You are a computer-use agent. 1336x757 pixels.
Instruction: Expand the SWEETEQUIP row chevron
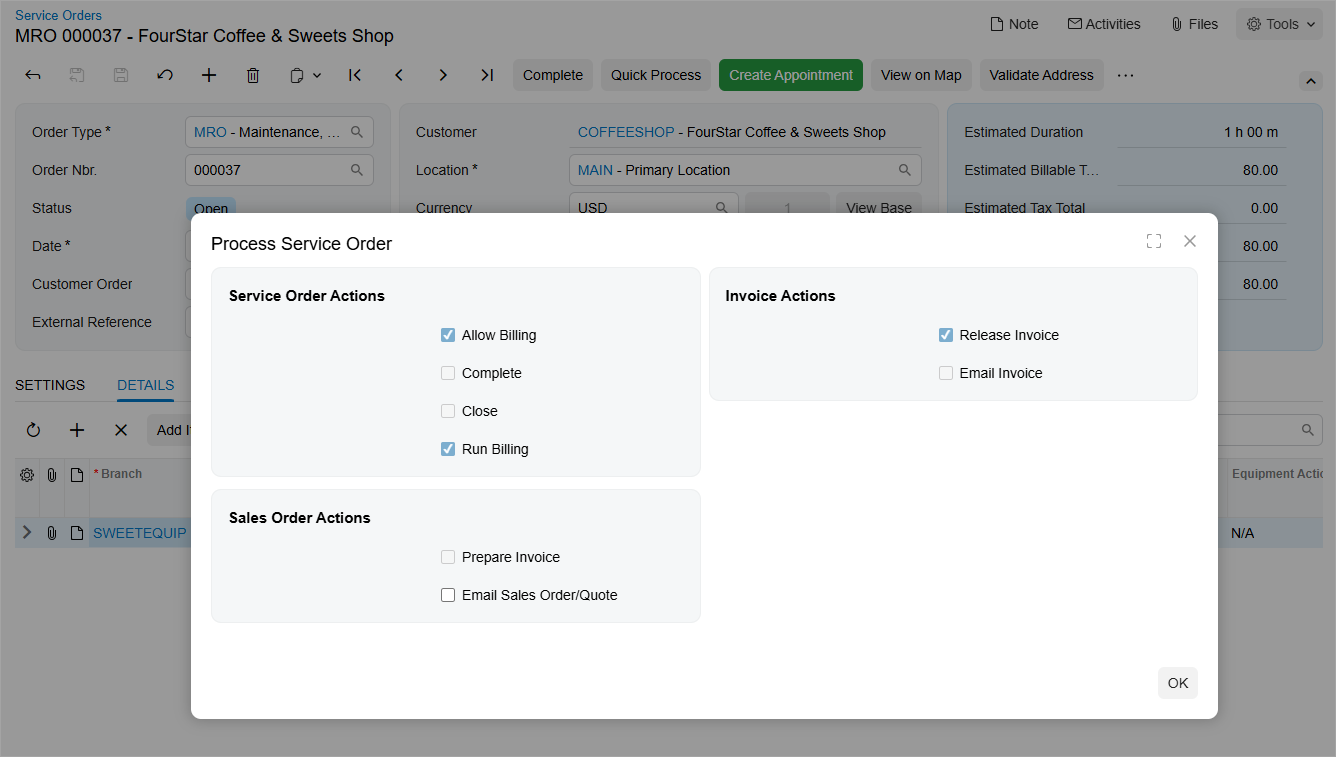click(27, 533)
